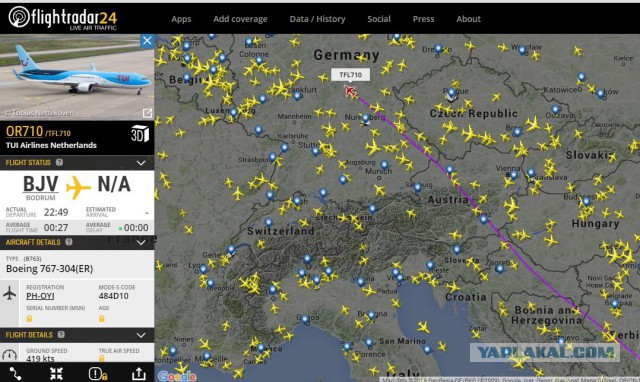Click the ground speed 419 kts value
Screen dimensions: 640x382
tap(40, 358)
